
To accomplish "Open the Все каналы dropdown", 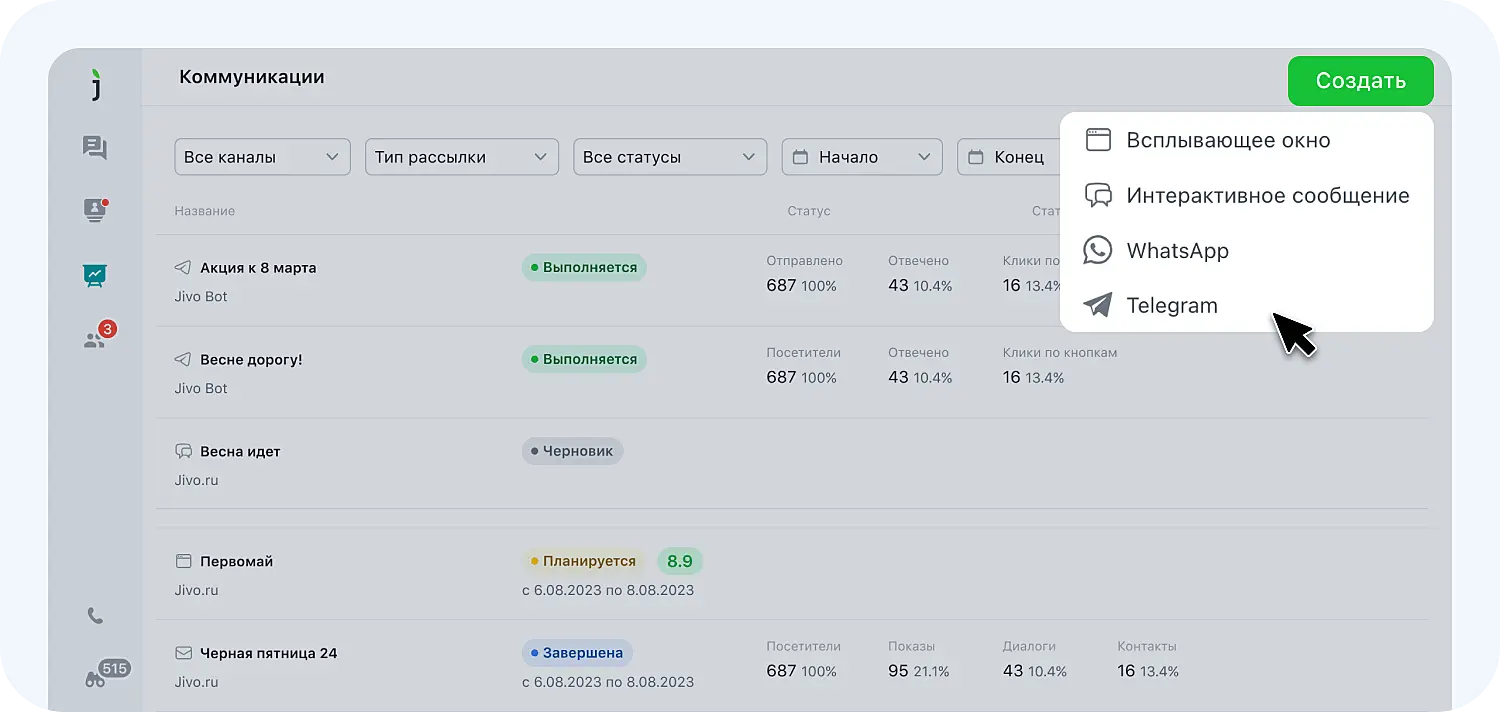I will point(262,156).
